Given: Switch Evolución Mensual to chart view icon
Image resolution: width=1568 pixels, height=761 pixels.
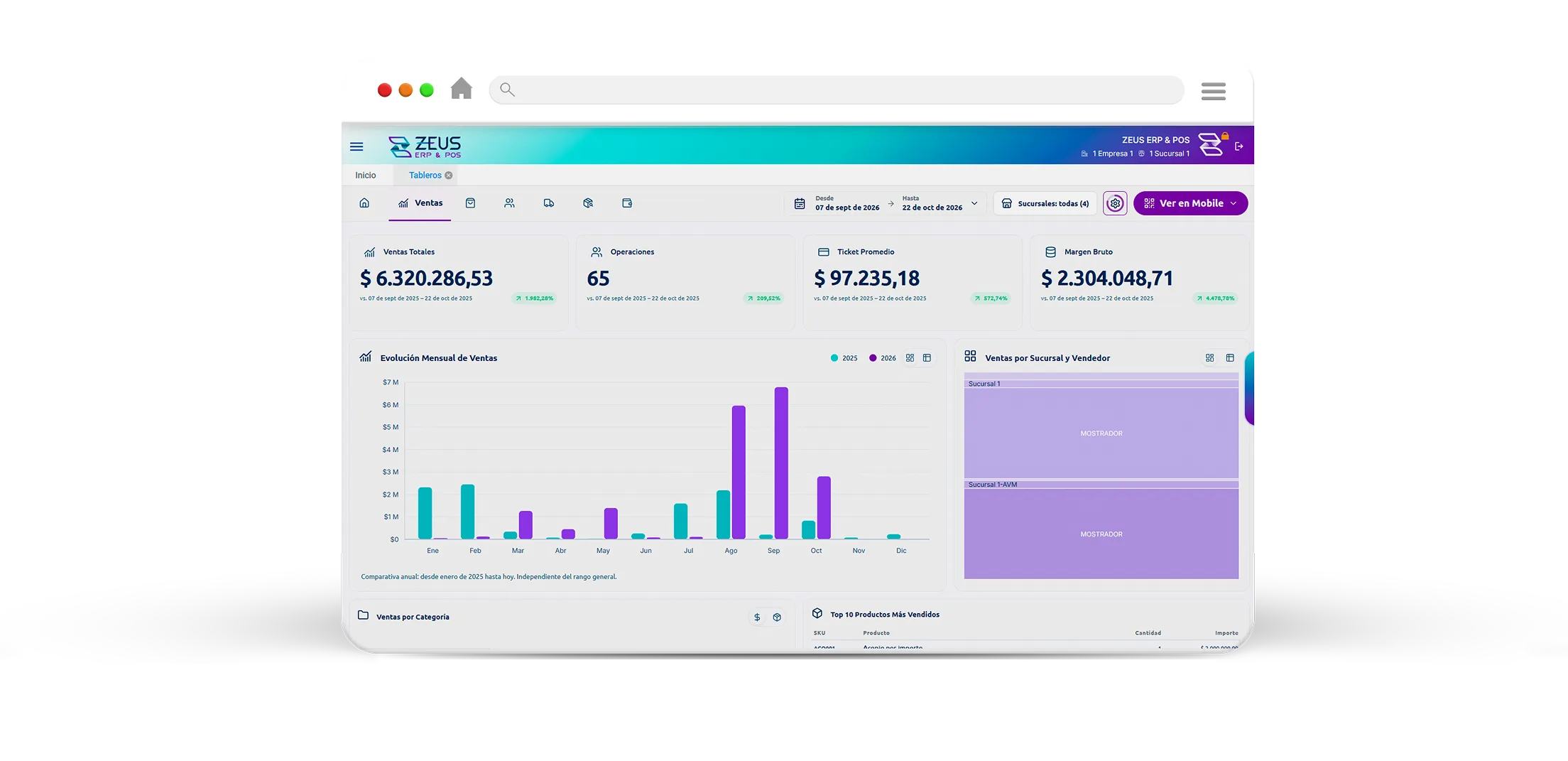Looking at the screenshot, I should pyautogui.click(x=910, y=358).
